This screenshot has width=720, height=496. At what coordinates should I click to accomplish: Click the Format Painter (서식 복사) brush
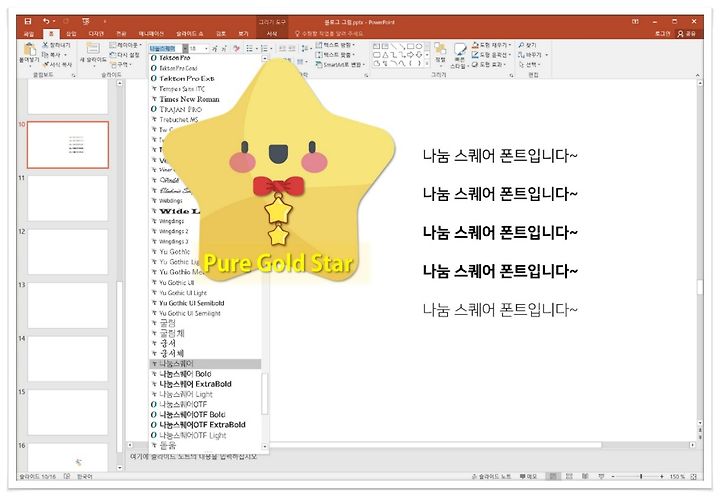tap(45, 64)
